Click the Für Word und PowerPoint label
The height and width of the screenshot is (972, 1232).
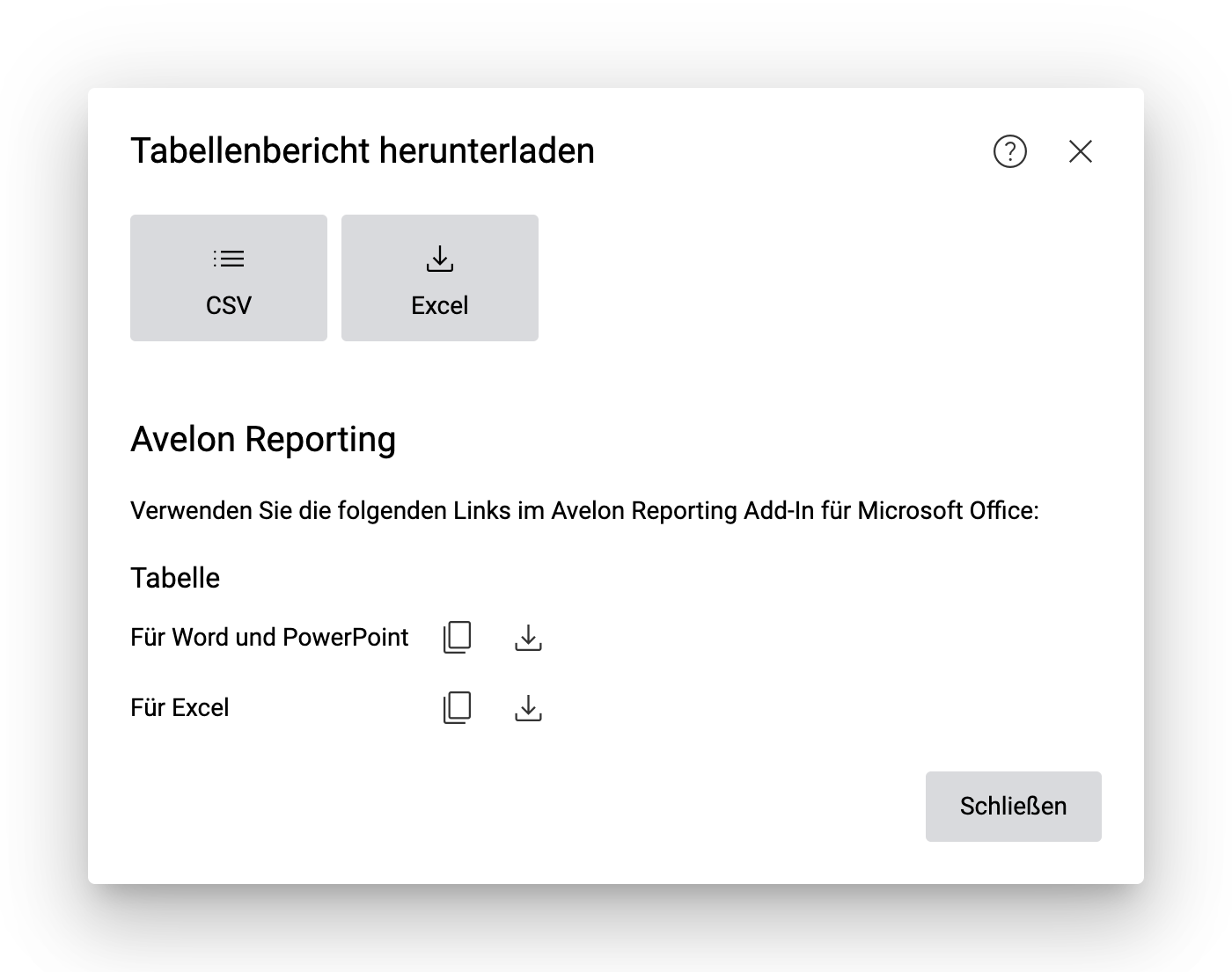269,637
